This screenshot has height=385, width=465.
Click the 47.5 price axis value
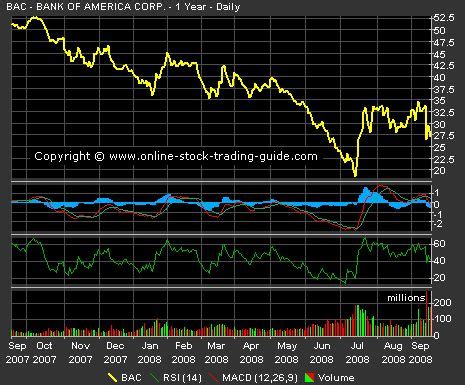444,43
